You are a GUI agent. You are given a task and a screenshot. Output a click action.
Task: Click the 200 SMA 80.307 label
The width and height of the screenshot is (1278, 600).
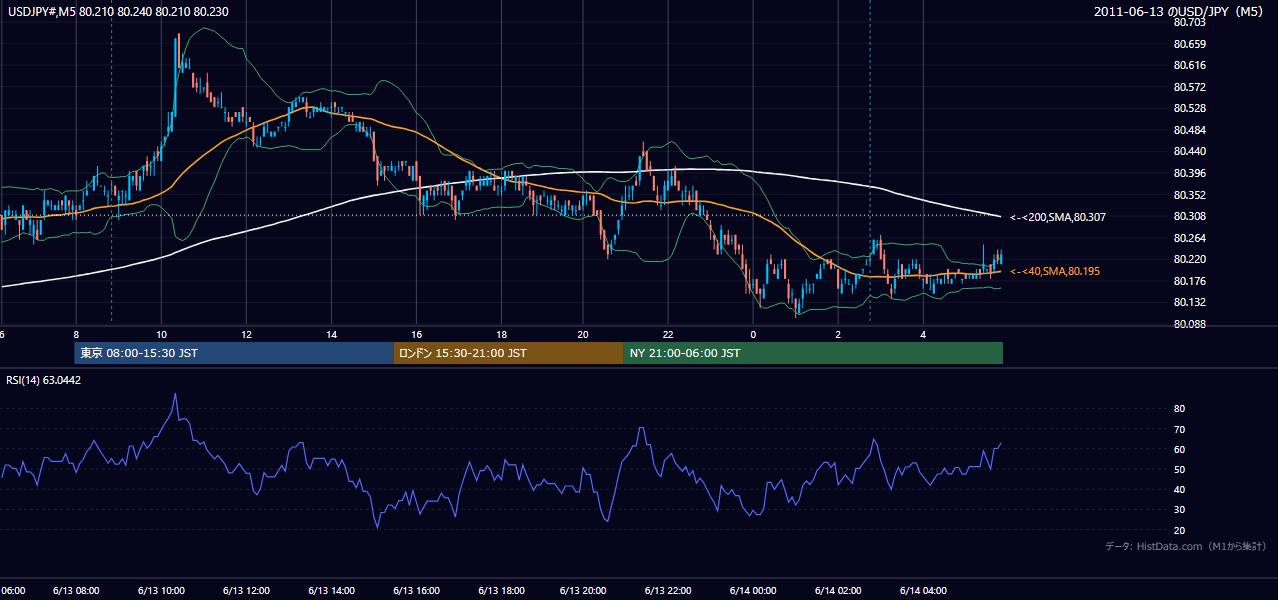(x=1057, y=217)
